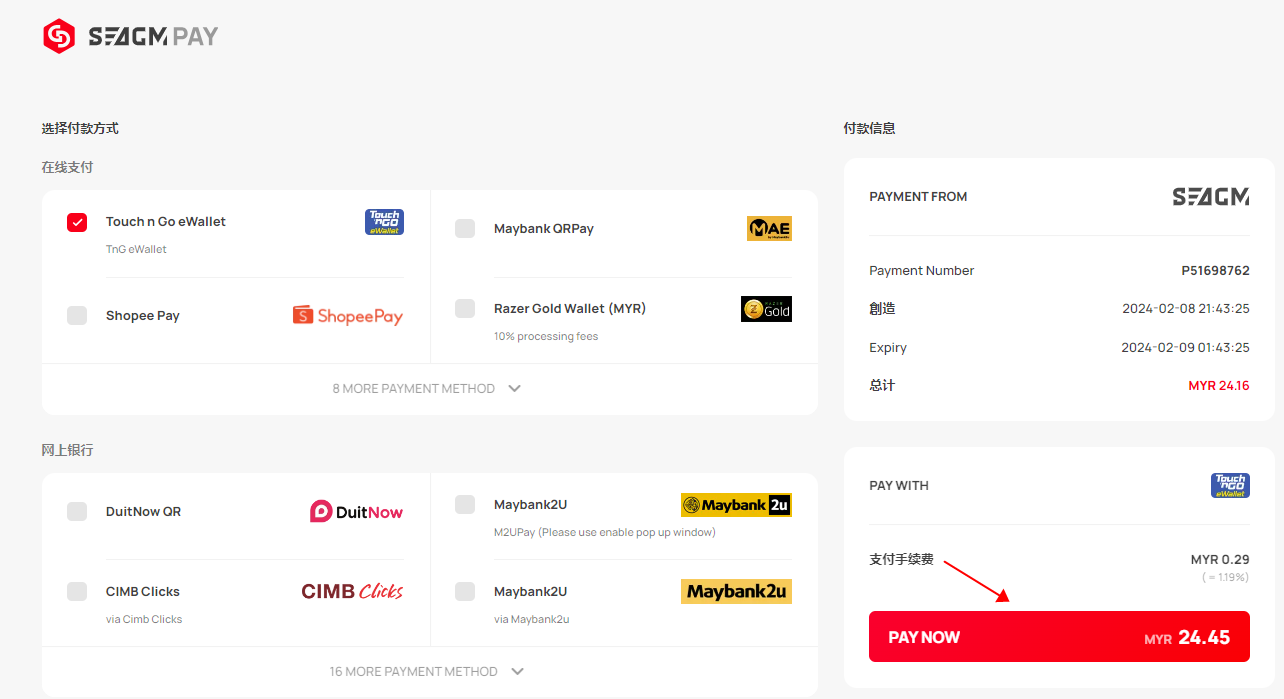Select the Maybank QRPay checkbox

[x=465, y=229]
